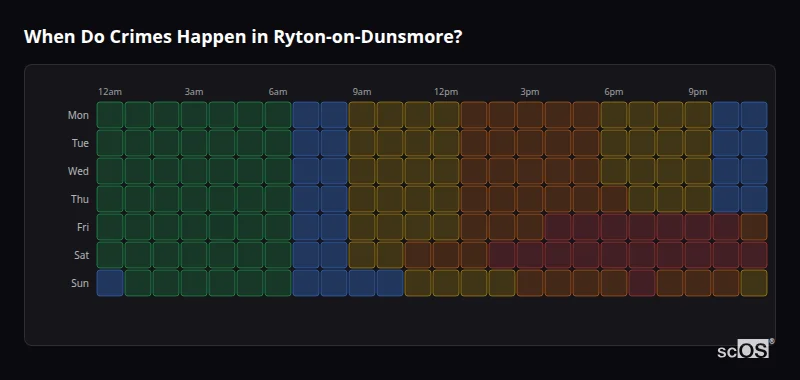Select the Monday 1pm orange cell
Viewport: 800px width, 380px height.
tap(474, 115)
